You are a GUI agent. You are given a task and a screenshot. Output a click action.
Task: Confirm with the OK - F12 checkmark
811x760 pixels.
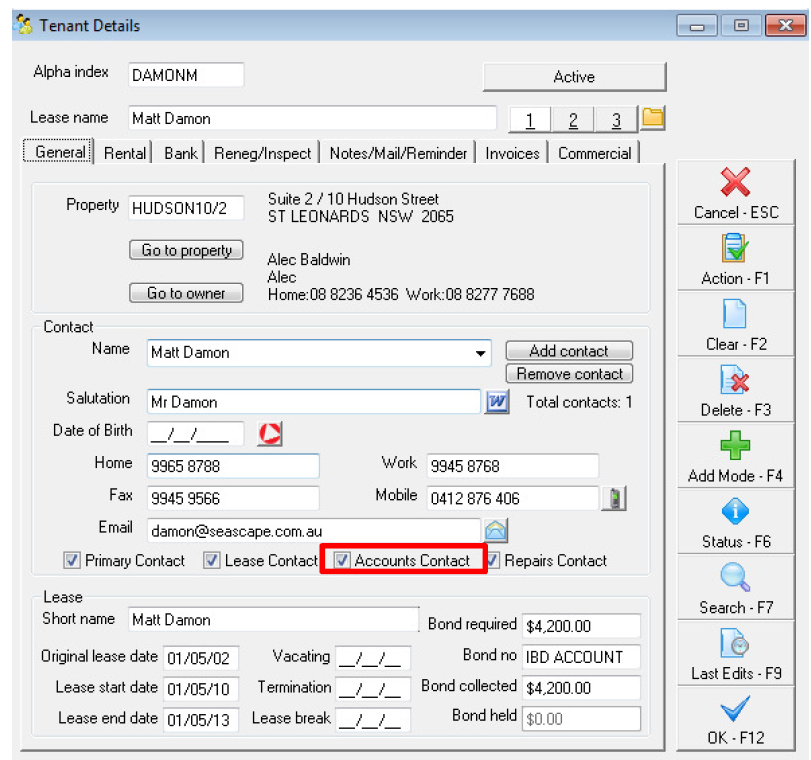[x=735, y=709]
